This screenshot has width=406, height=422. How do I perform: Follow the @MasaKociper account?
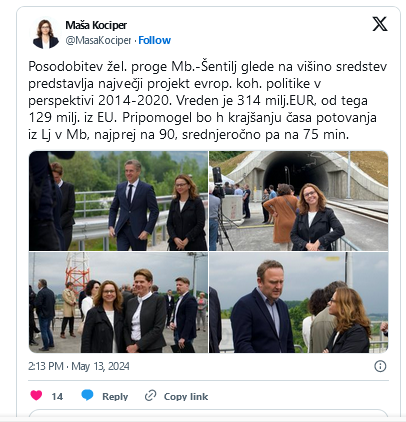point(155,40)
